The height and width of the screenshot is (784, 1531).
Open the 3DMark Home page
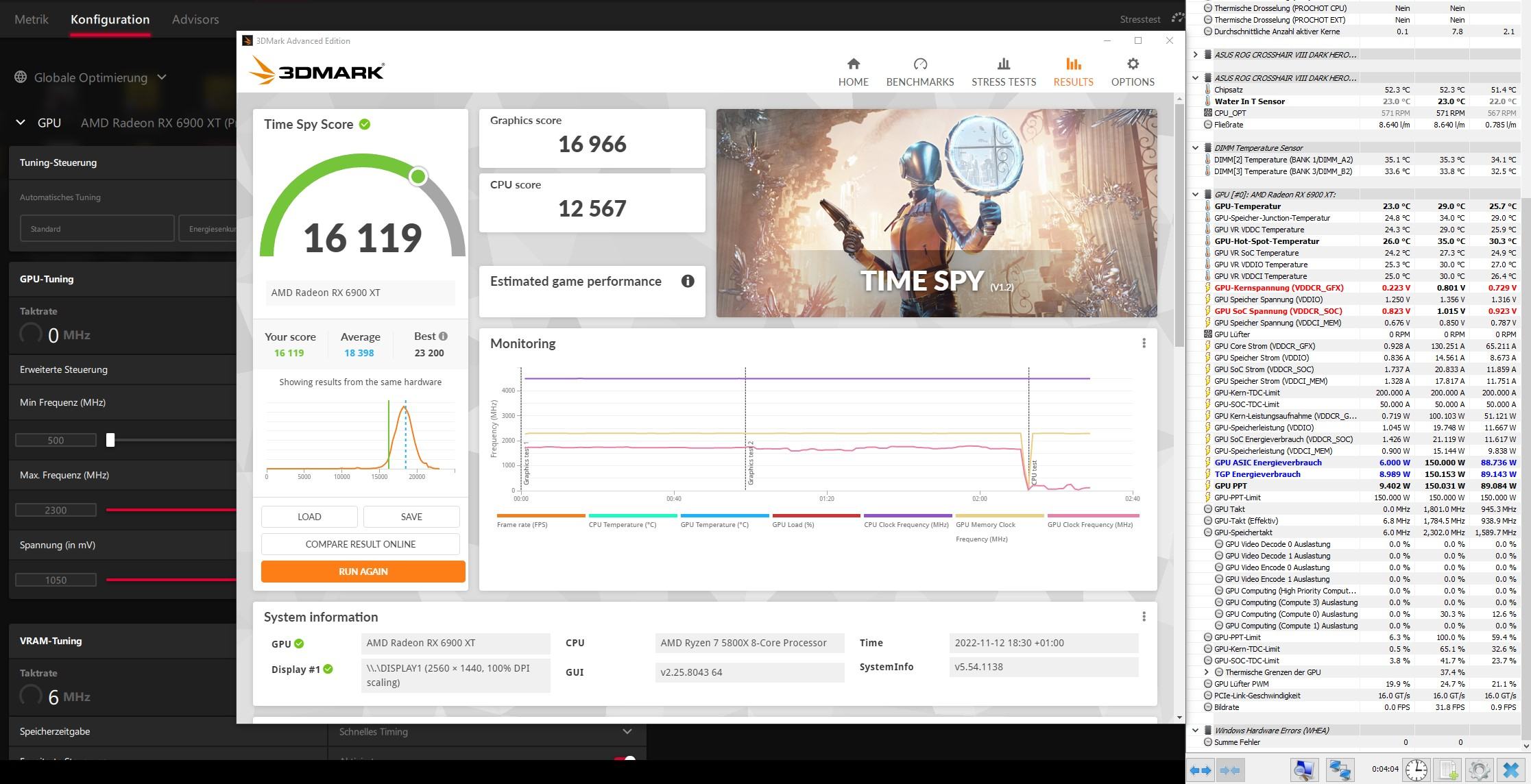(x=853, y=72)
